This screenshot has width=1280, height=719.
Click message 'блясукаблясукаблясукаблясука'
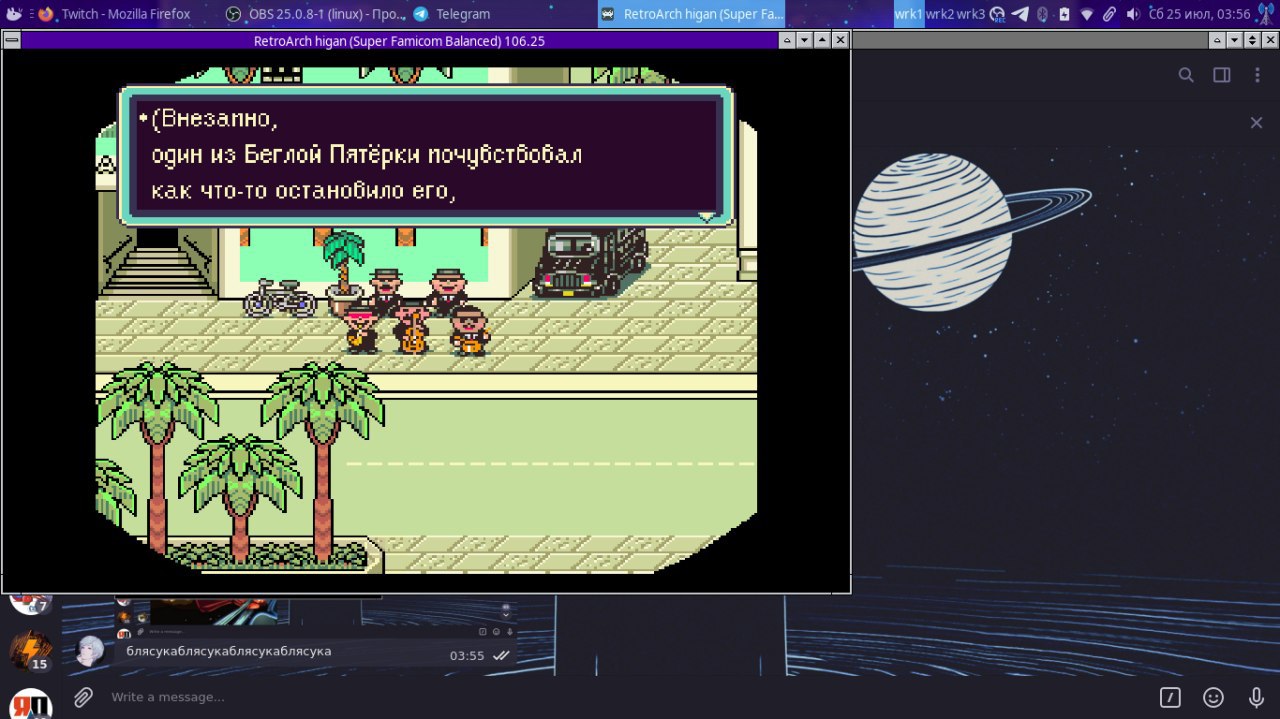[x=229, y=651]
